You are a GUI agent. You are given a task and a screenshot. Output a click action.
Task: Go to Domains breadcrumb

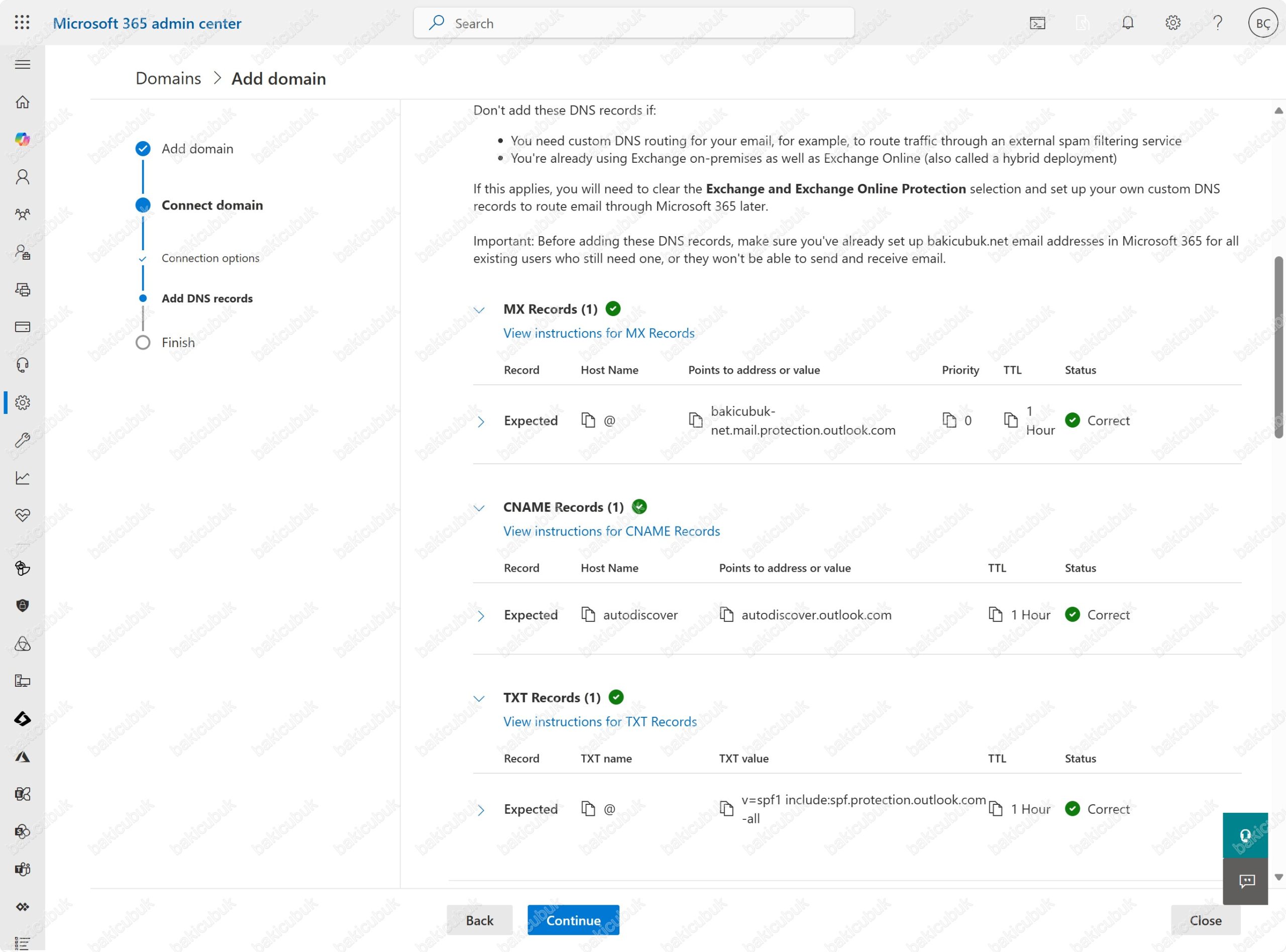(x=168, y=78)
